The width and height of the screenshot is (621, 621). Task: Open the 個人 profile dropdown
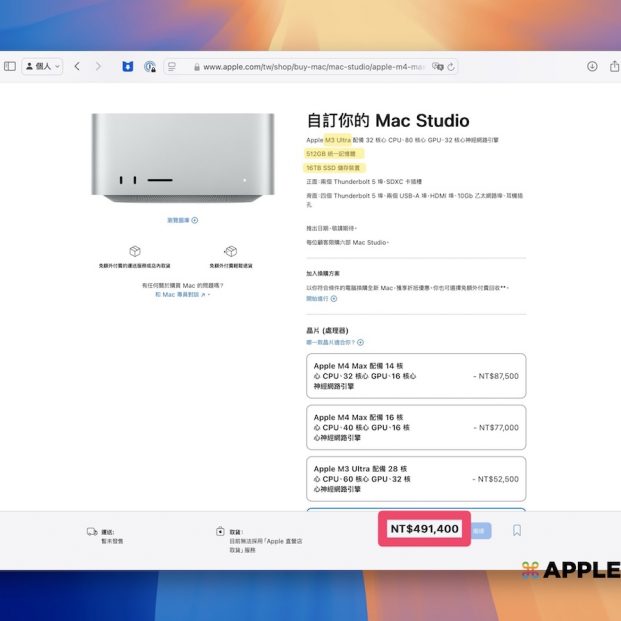coord(42,66)
